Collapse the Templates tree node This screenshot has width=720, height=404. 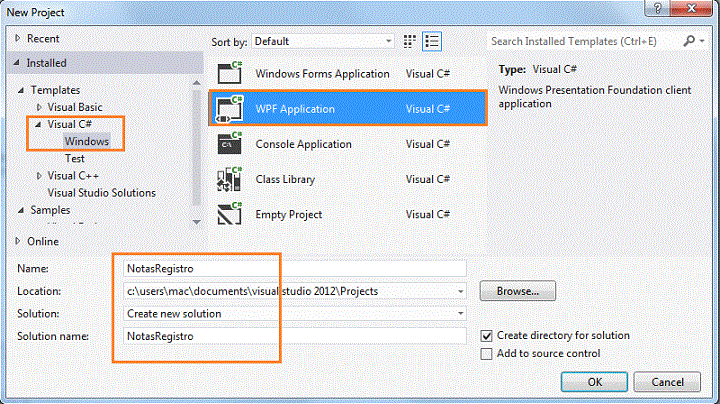(x=21, y=90)
